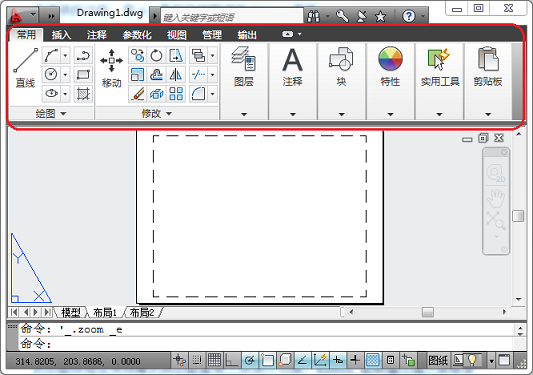Open the 剪贴板 panel dropdown

(488, 114)
